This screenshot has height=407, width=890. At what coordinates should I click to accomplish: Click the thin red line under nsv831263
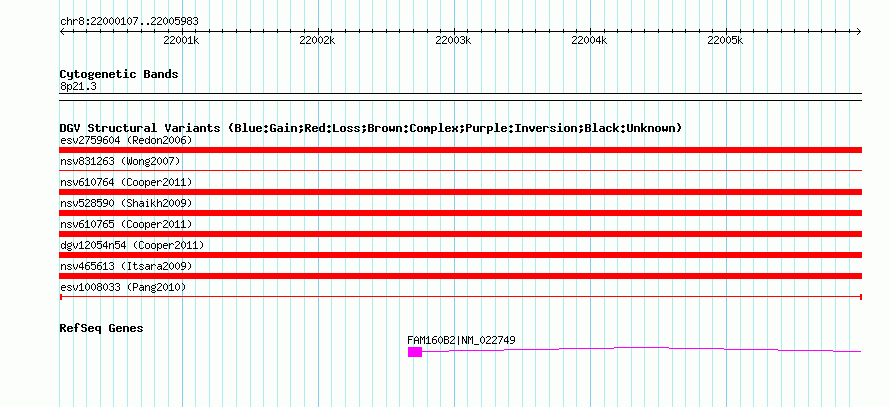460,170
